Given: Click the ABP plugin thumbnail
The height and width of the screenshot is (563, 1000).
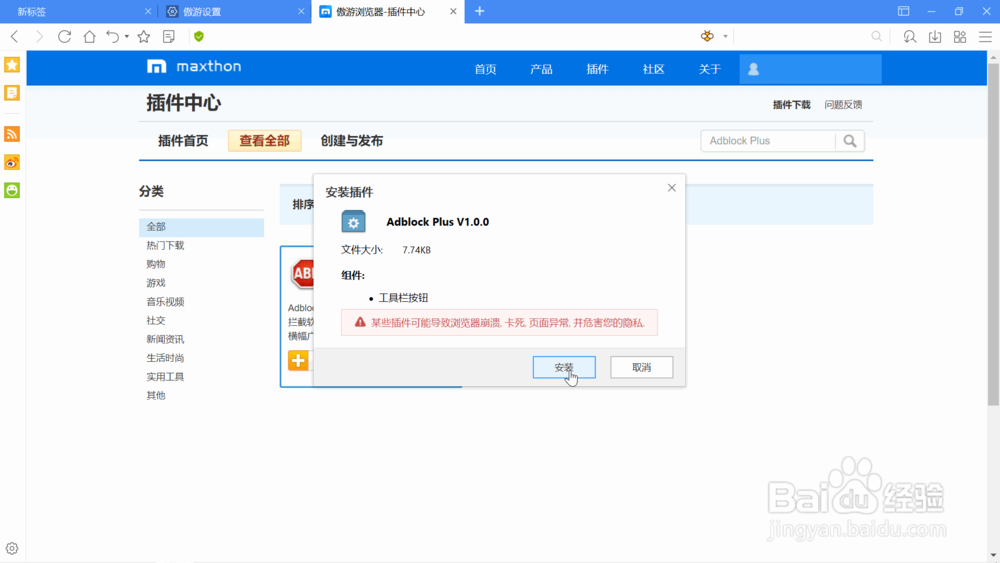Looking at the screenshot, I should pyautogui.click(x=302, y=274).
